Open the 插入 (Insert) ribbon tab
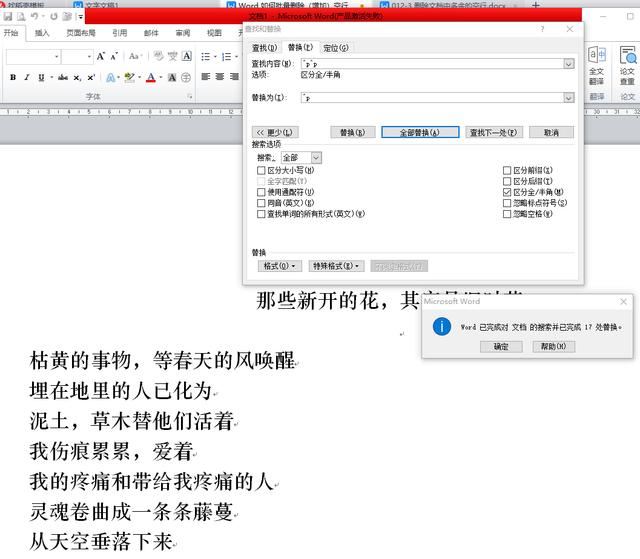This screenshot has width=640, height=559. pyautogui.click(x=42, y=33)
